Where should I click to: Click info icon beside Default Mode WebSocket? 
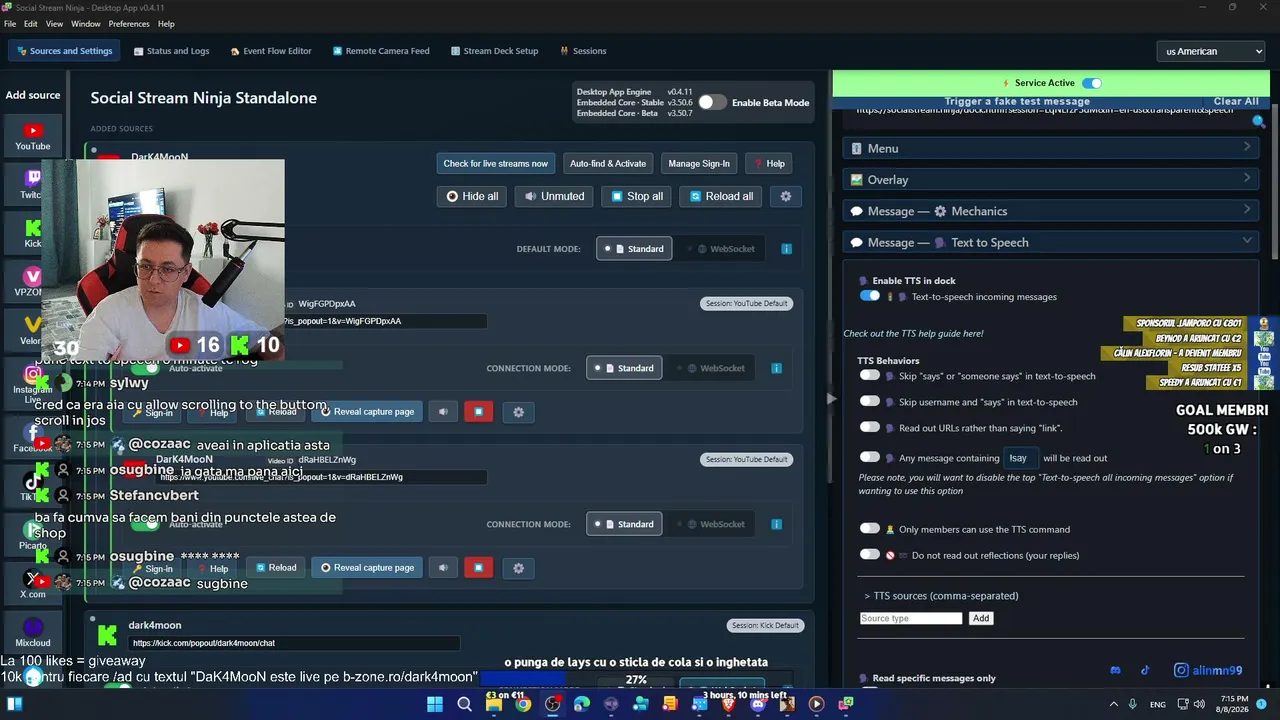787,249
